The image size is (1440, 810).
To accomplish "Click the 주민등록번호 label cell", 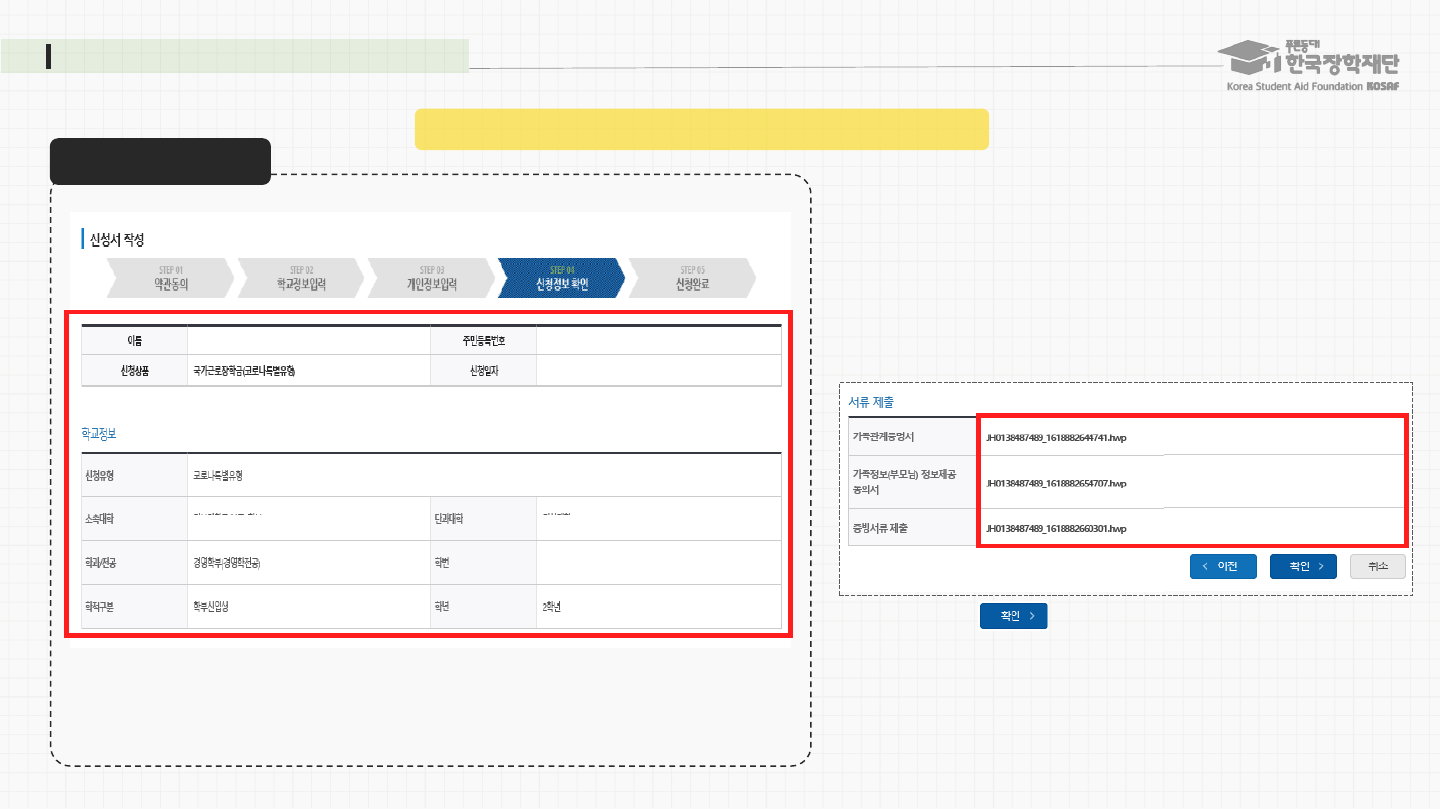I will tap(484, 341).
